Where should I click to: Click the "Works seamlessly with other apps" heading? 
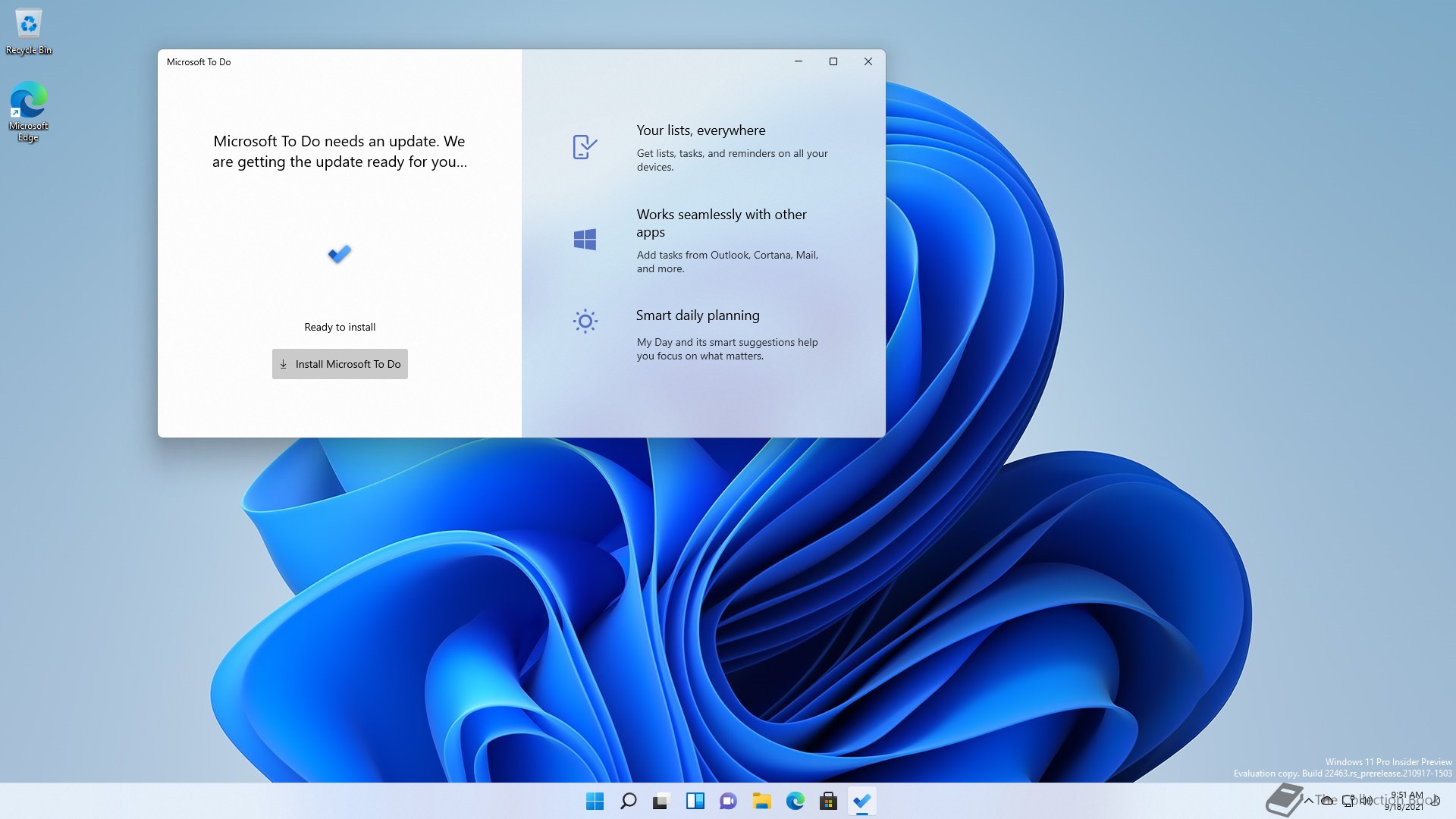721,223
